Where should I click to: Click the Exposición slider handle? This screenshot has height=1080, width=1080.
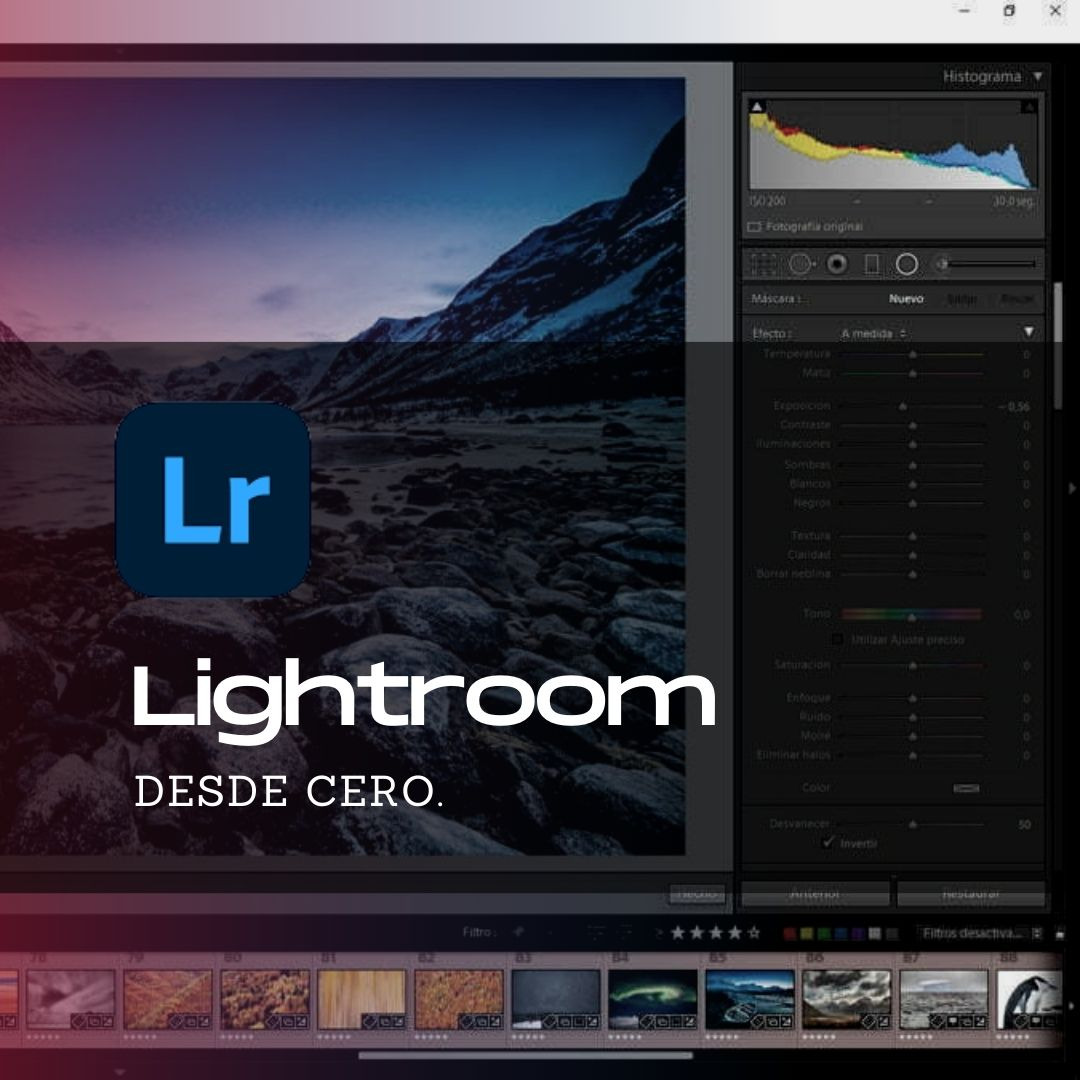point(903,407)
